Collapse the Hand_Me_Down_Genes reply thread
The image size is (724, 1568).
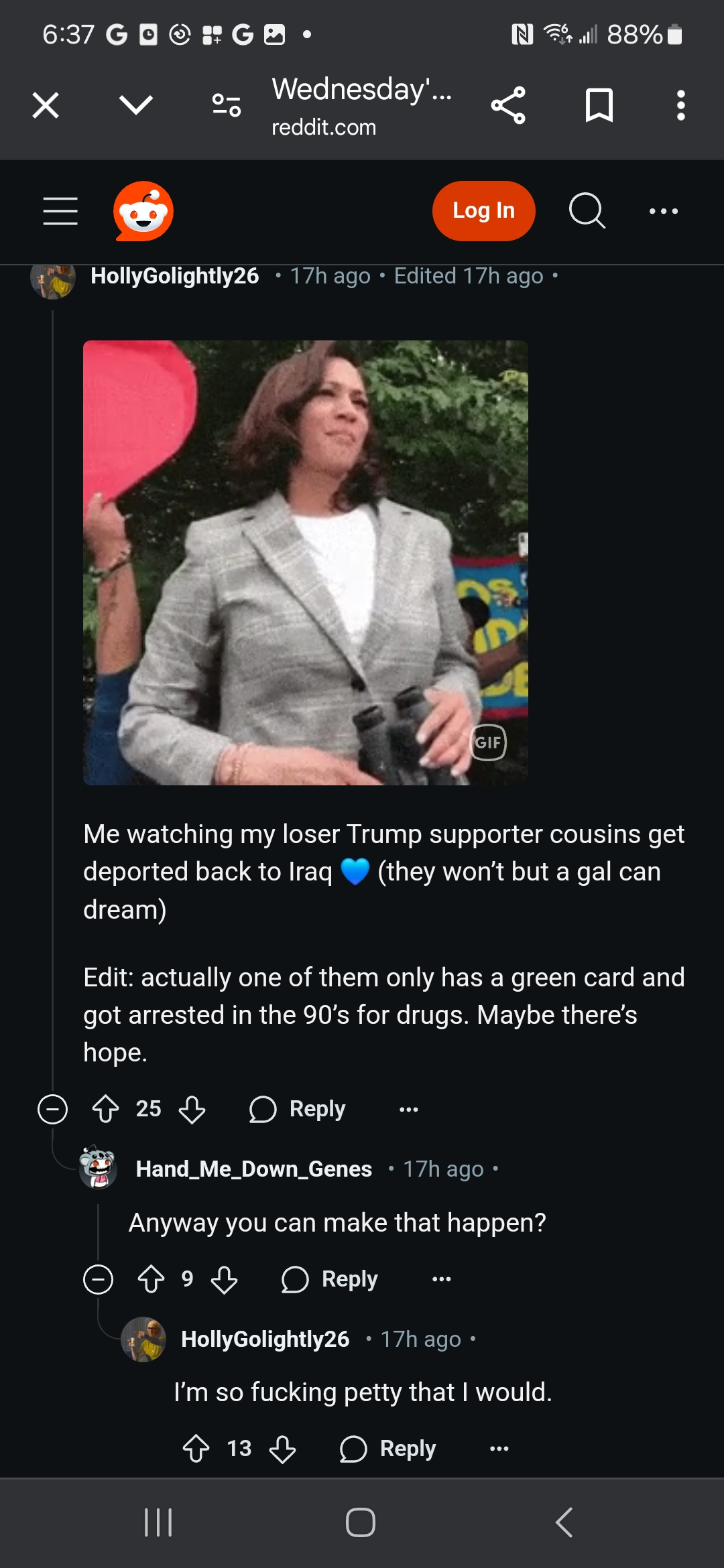[x=99, y=1279]
